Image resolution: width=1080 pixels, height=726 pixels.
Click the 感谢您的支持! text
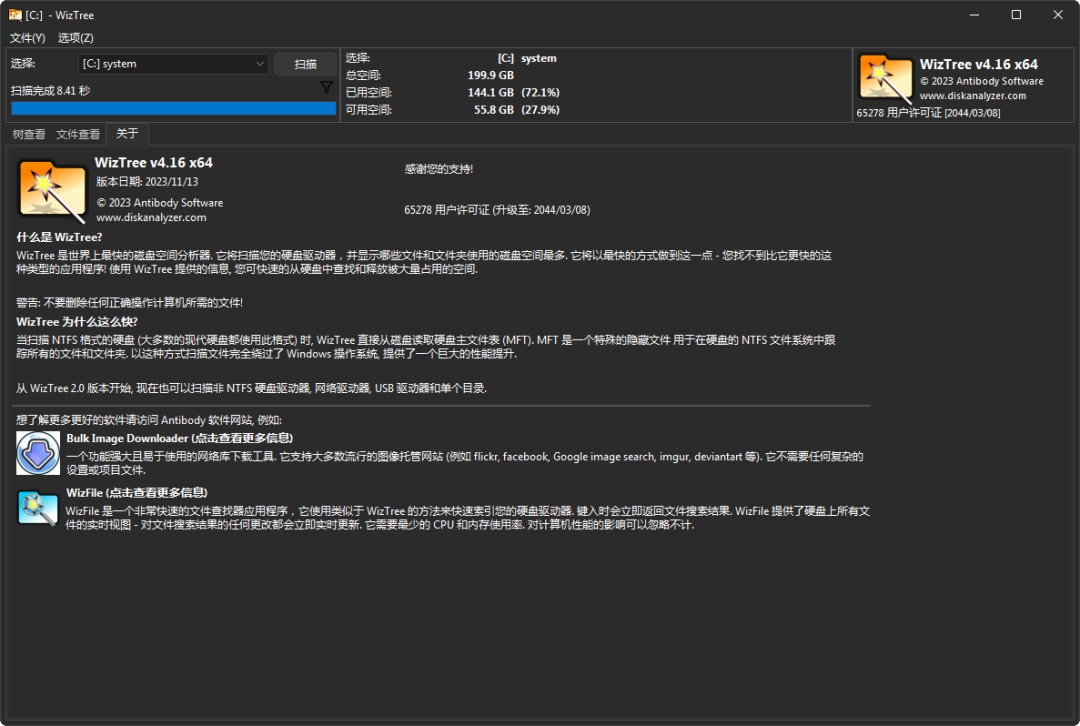[x=439, y=169]
